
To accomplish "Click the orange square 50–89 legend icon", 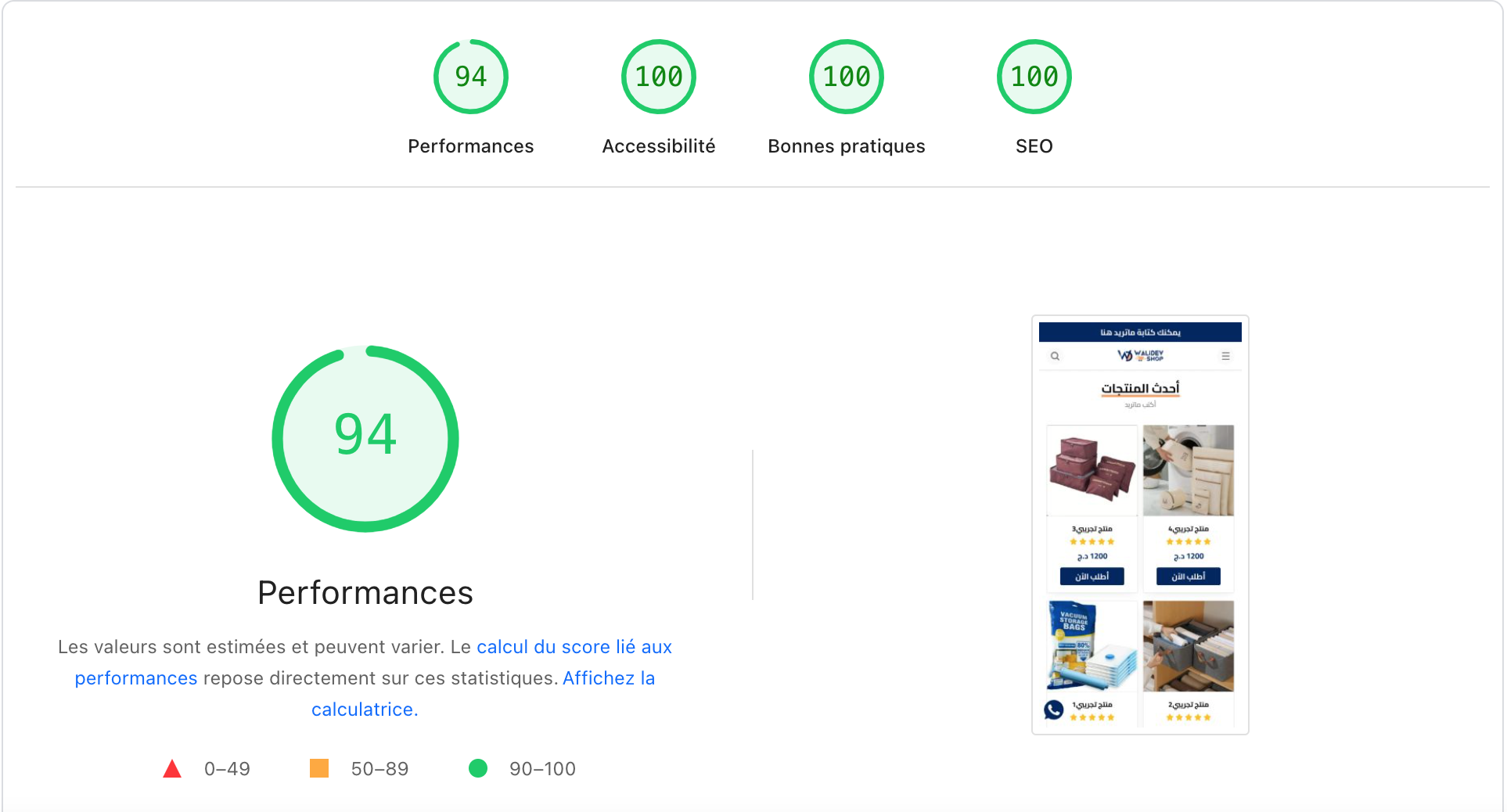I will click(319, 768).
